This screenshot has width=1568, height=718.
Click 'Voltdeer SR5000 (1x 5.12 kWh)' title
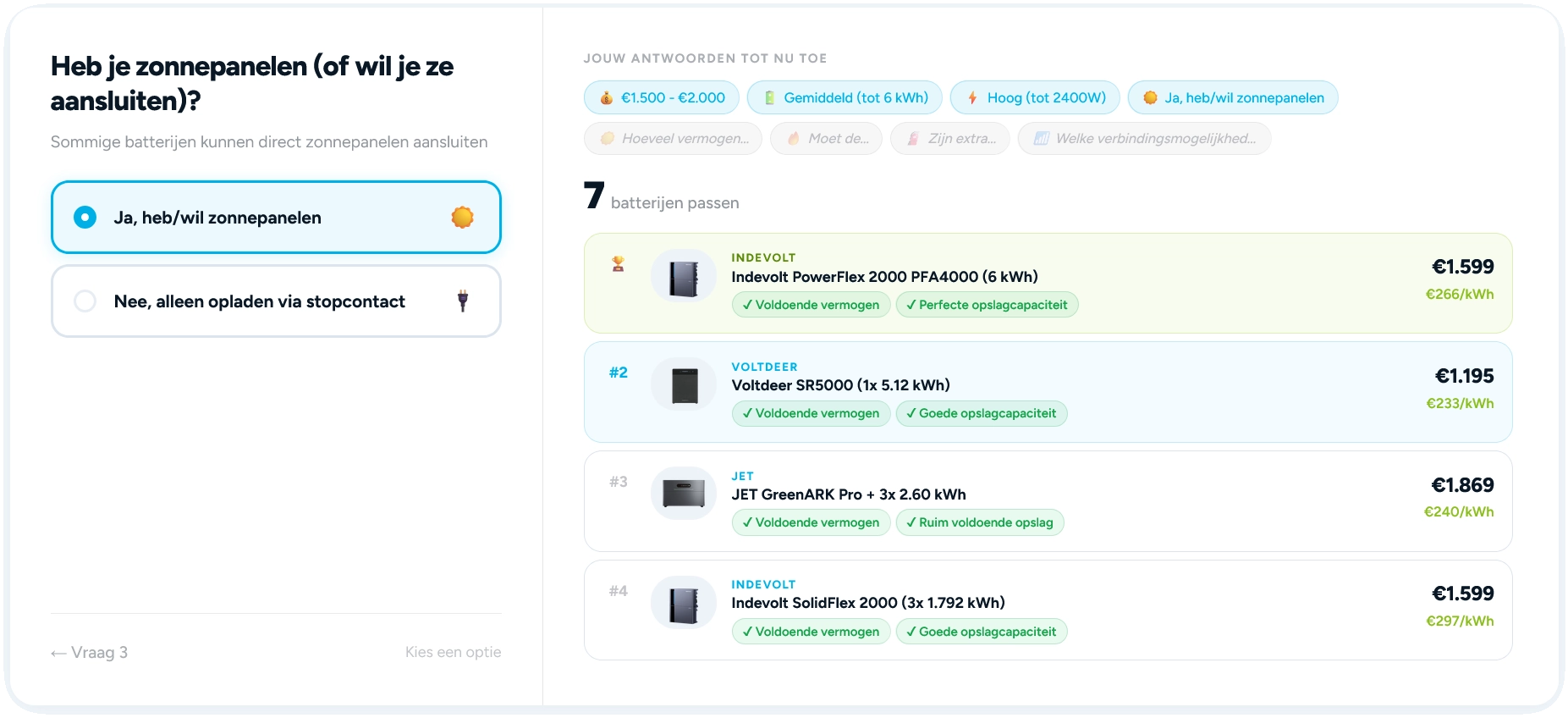point(840,385)
